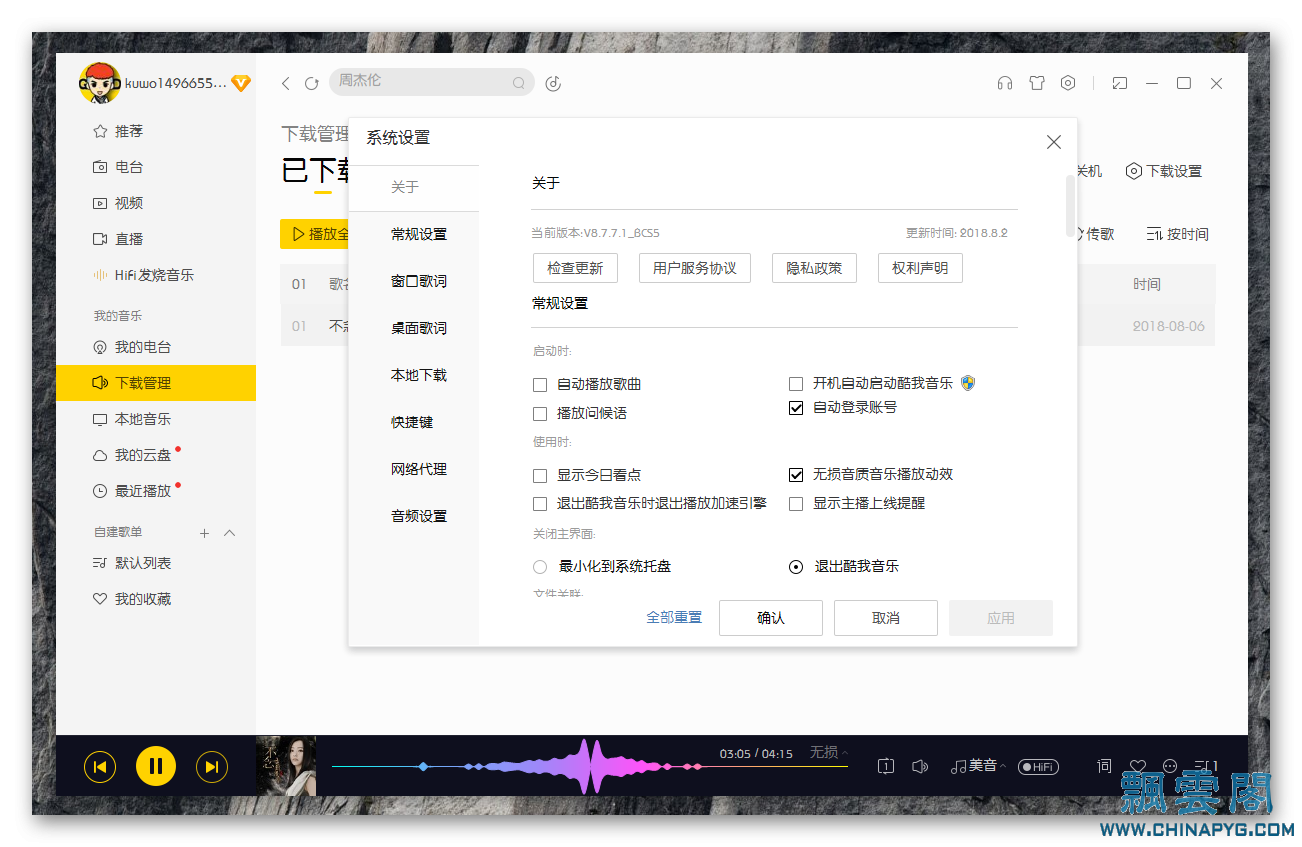Refresh the page with circular arrow
This screenshot has width=1302, height=847.
pyautogui.click(x=312, y=83)
